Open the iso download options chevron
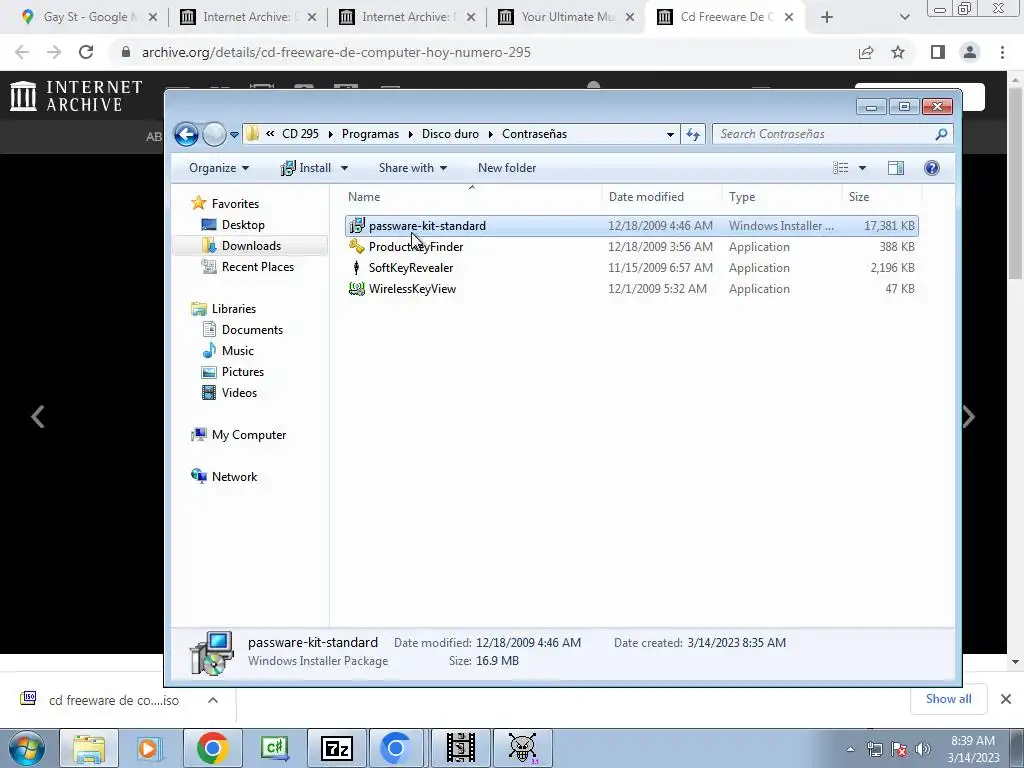The image size is (1024, 768). [213, 700]
